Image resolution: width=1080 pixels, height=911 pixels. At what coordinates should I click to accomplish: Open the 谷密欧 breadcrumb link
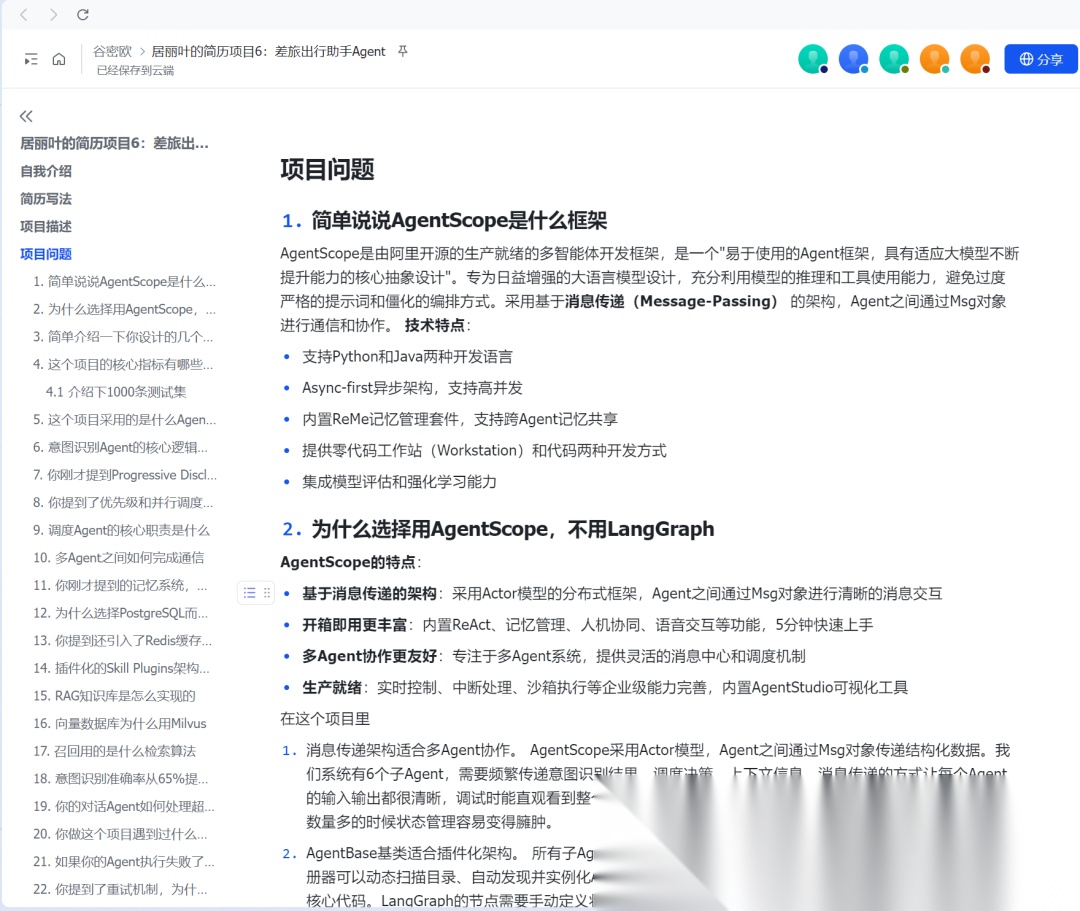point(112,52)
